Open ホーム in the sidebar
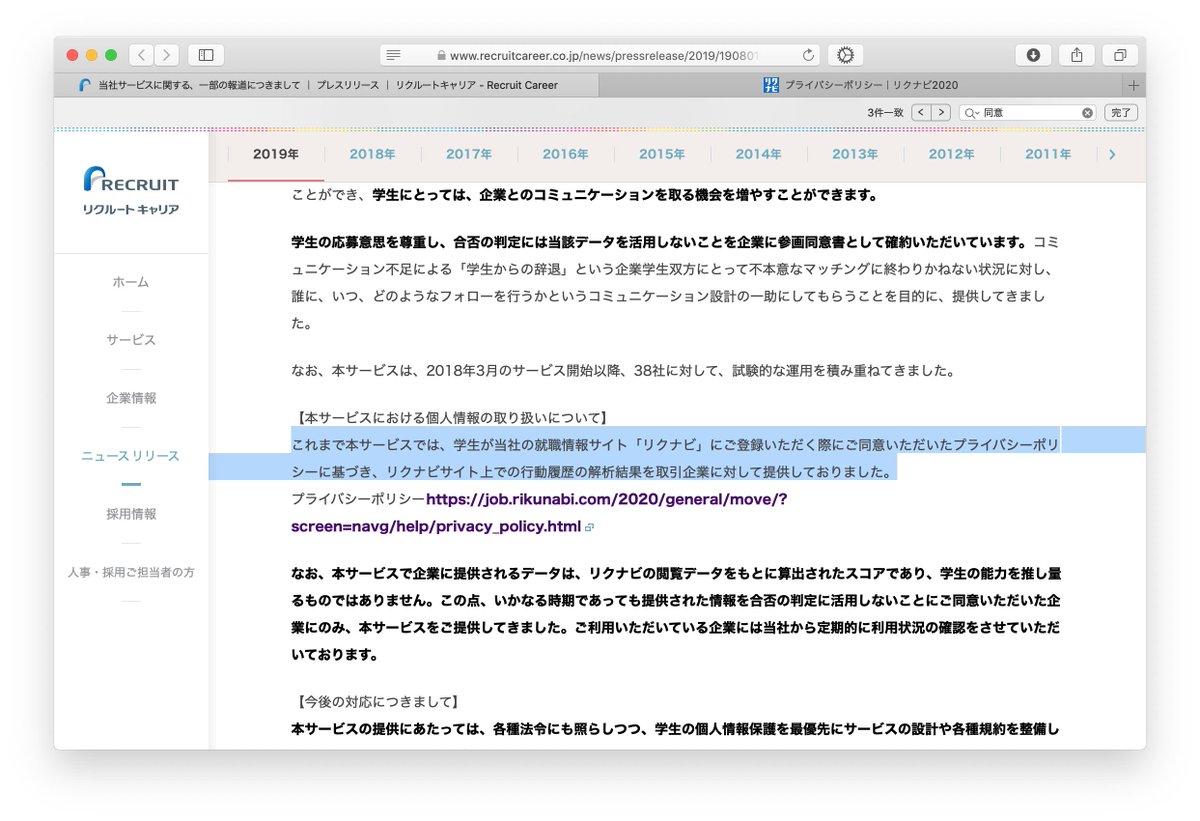The width and height of the screenshot is (1200, 821). click(x=131, y=282)
